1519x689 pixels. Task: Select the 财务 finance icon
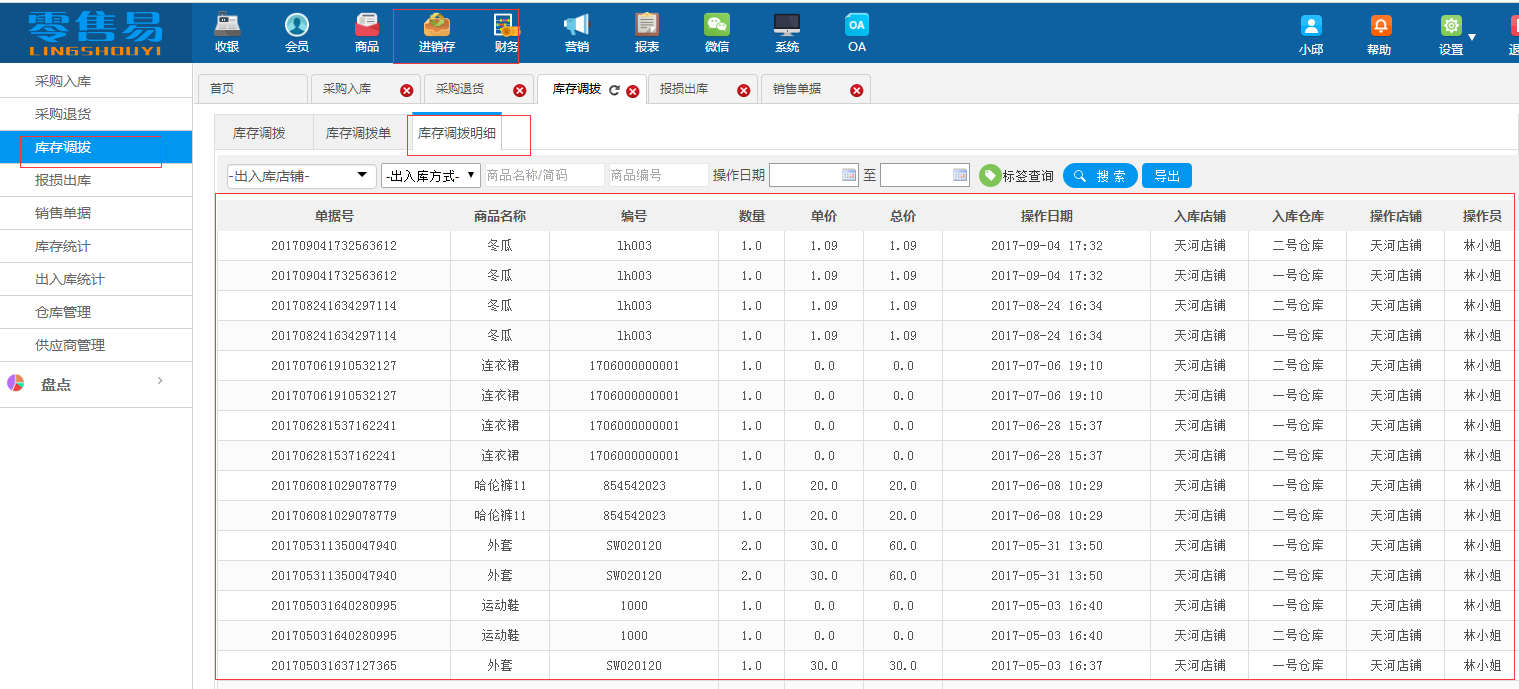(x=506, y=30)
